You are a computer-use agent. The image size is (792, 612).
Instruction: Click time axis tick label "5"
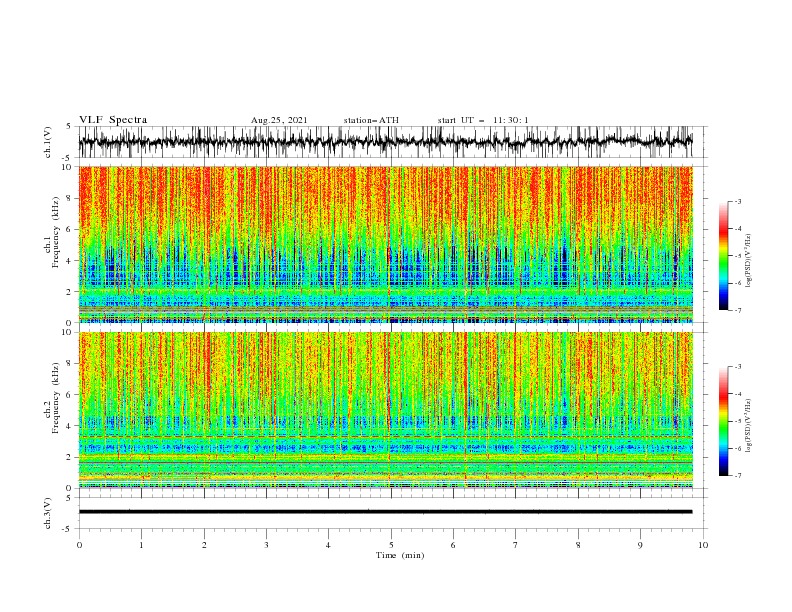point(391,545)
